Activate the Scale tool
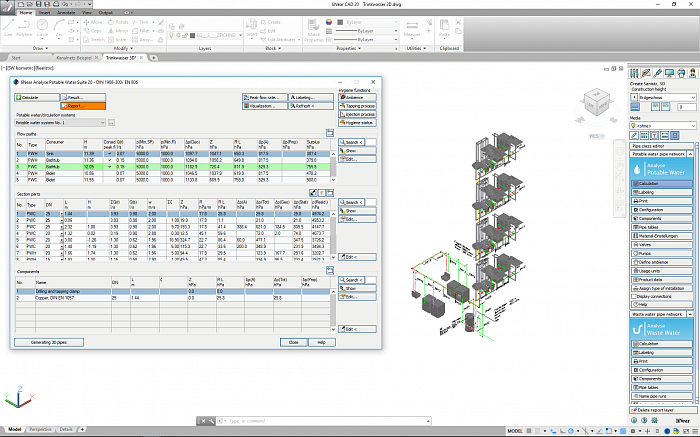 pos(117,40)
